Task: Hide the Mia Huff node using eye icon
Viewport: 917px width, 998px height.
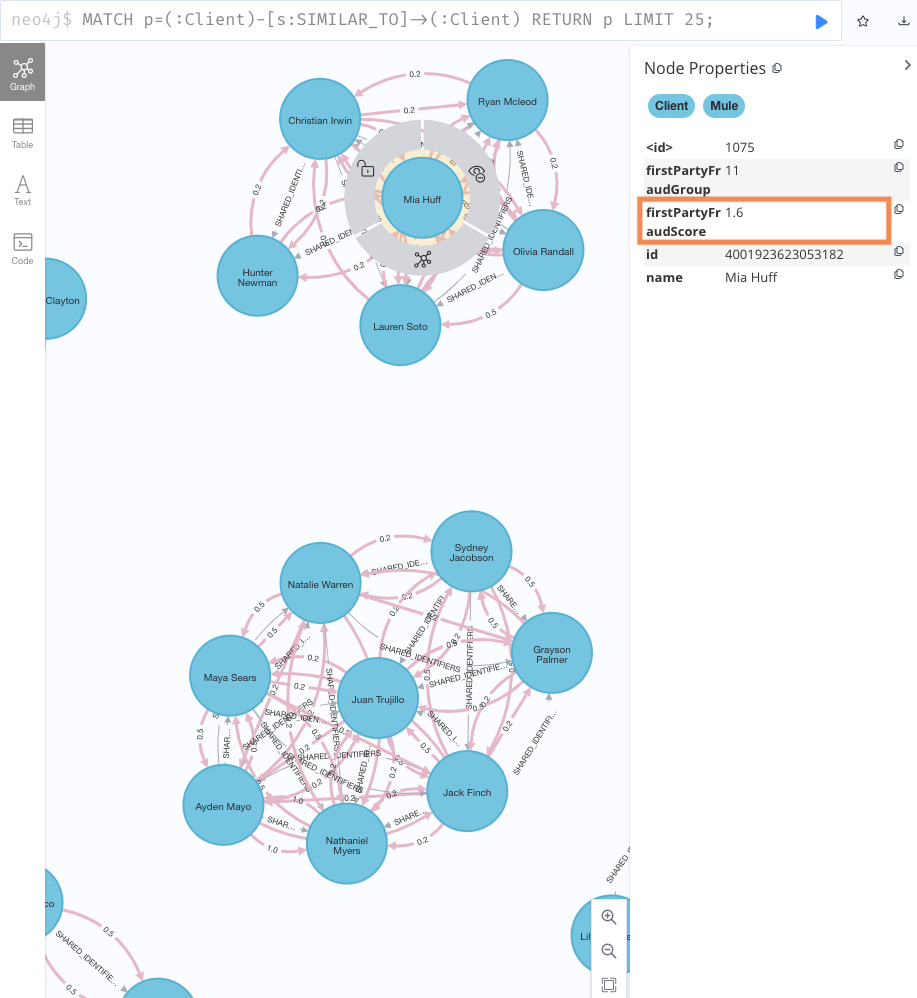Action: [478, 173]
